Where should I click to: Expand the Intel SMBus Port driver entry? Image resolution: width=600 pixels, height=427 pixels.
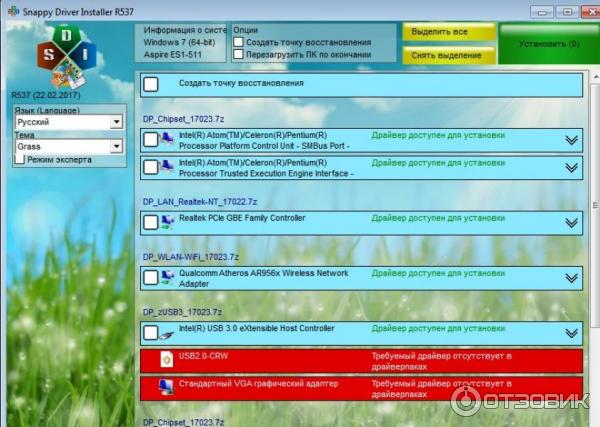coord(571,139)
